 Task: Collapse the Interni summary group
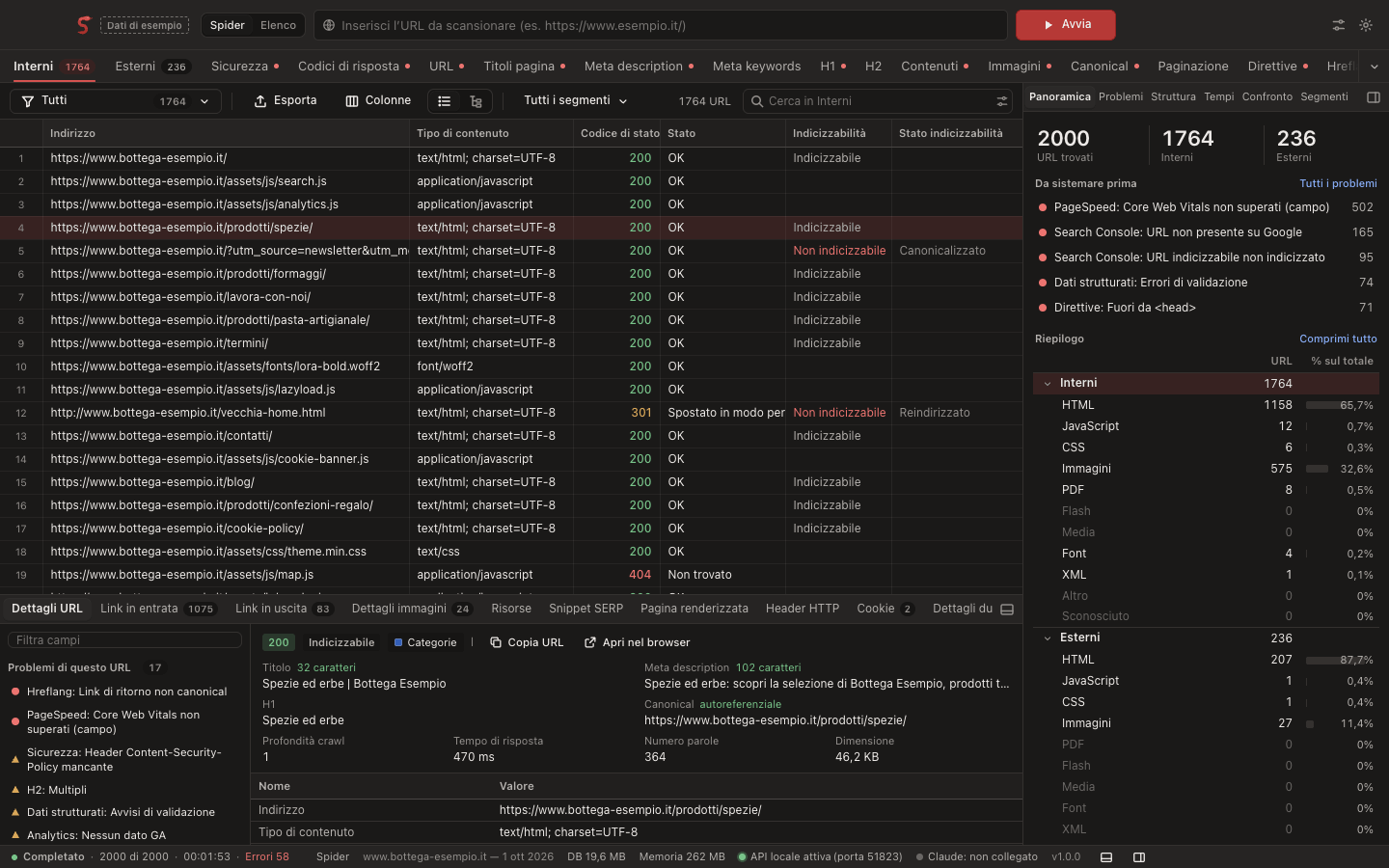coord(1048,384)
